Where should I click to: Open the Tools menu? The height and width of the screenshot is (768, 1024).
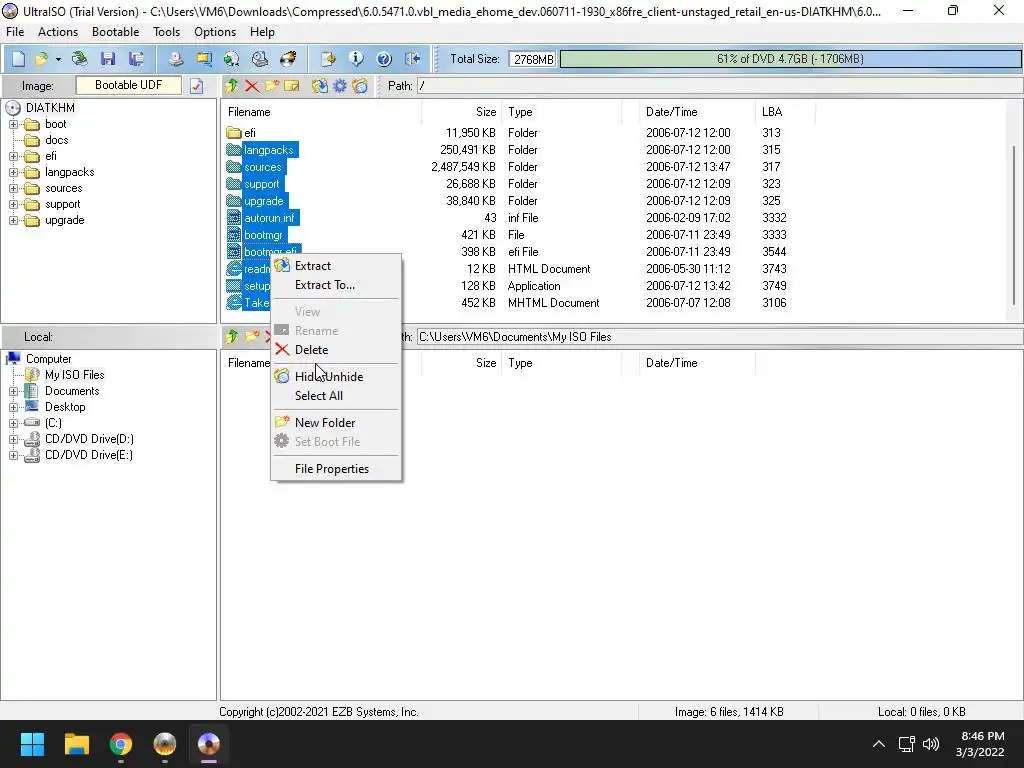[167, 32]
